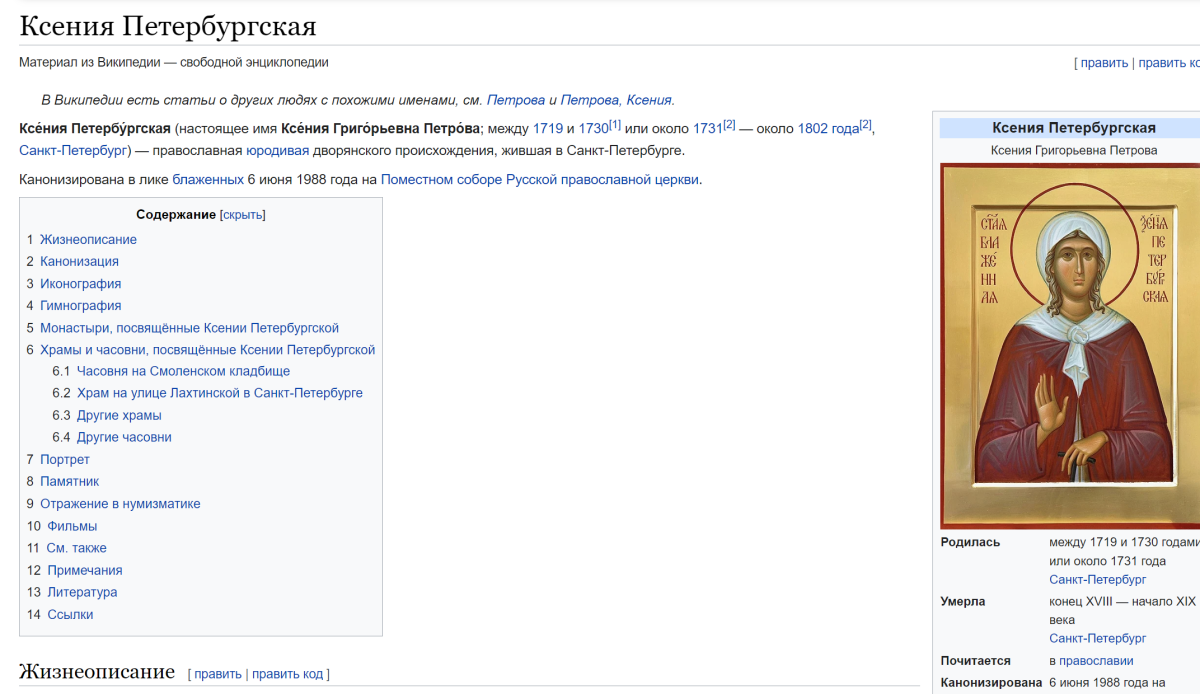Go to 'Иконография' contents entry
This screenshot has width=1200, height=694.
pyautogui.click(x=80, y=284)
